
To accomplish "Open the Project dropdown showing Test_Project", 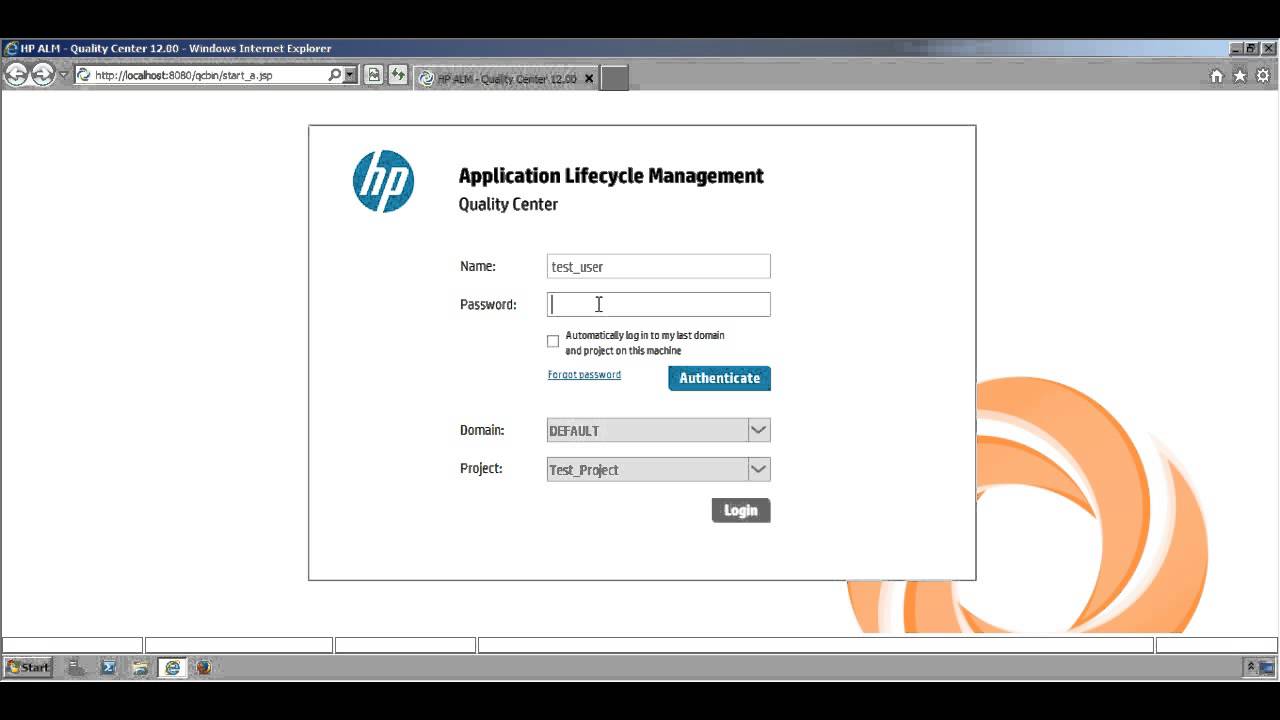I will click(659, 469).
